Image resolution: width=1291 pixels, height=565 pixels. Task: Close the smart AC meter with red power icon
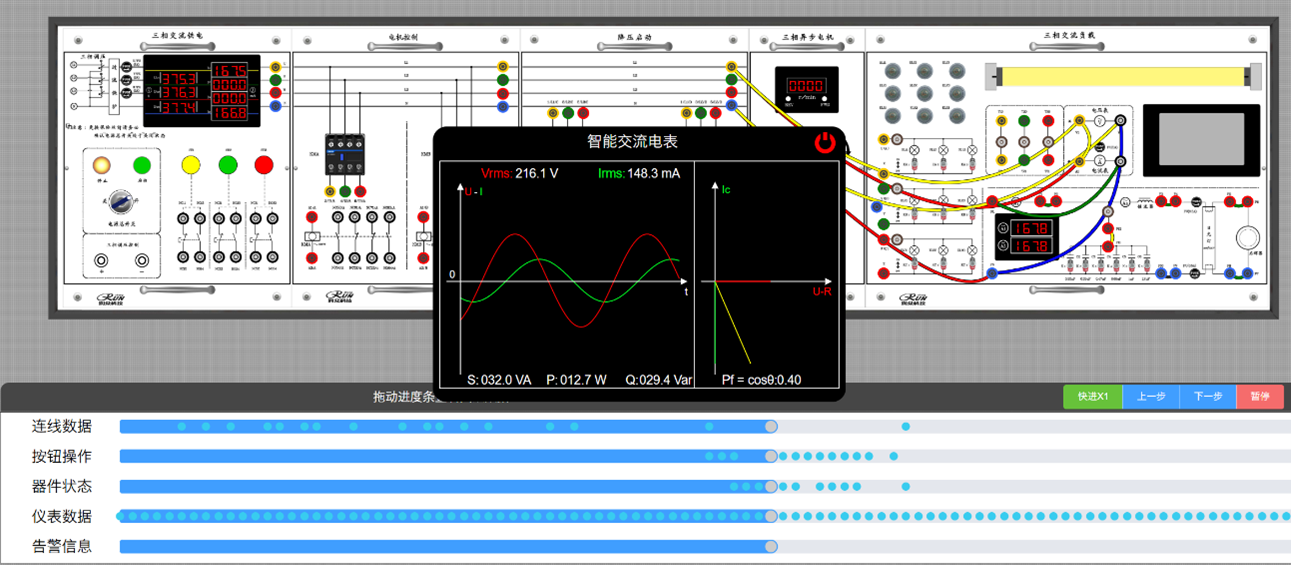click(824, 142)
